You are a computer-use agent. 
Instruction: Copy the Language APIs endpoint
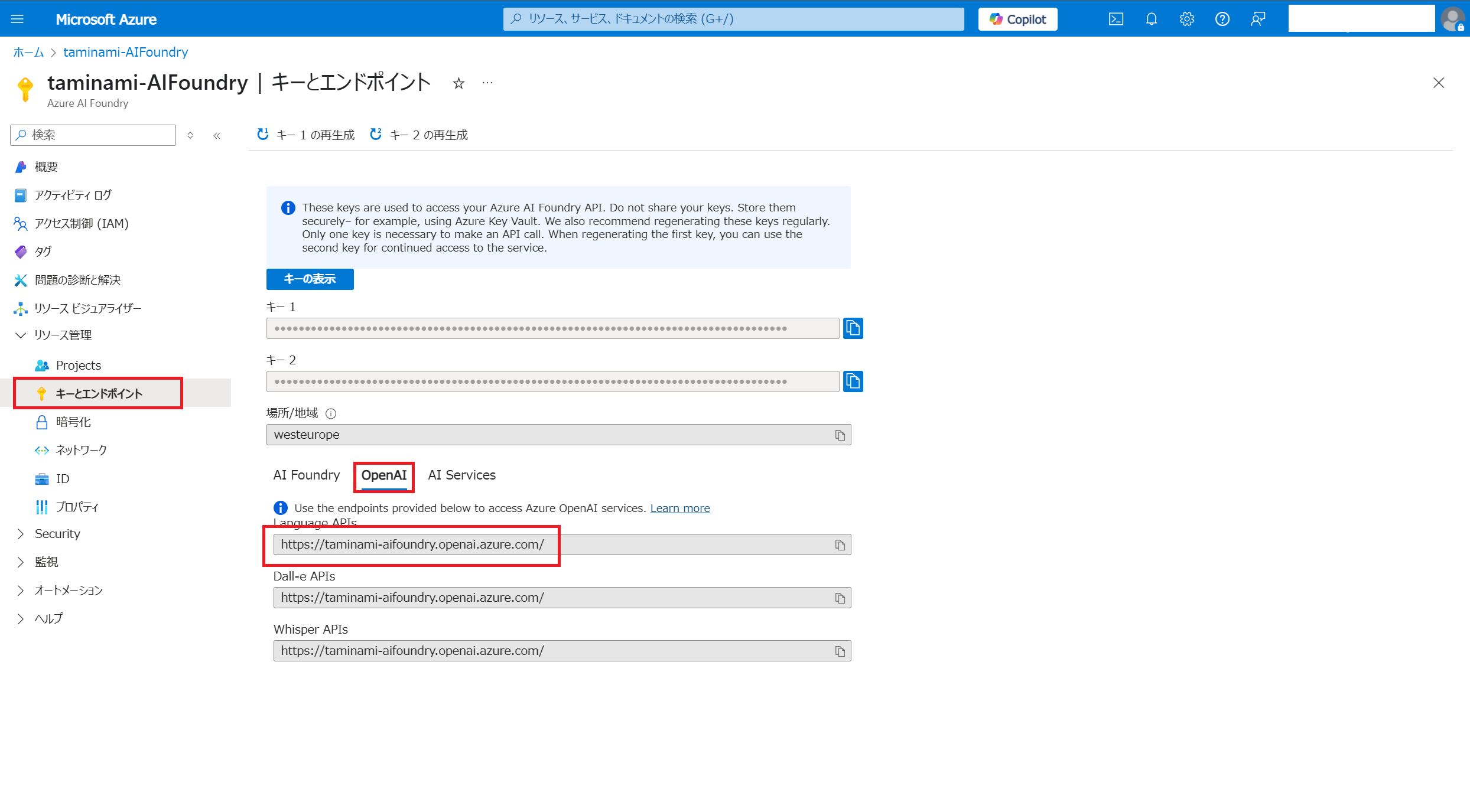click(x=840, y=544)
